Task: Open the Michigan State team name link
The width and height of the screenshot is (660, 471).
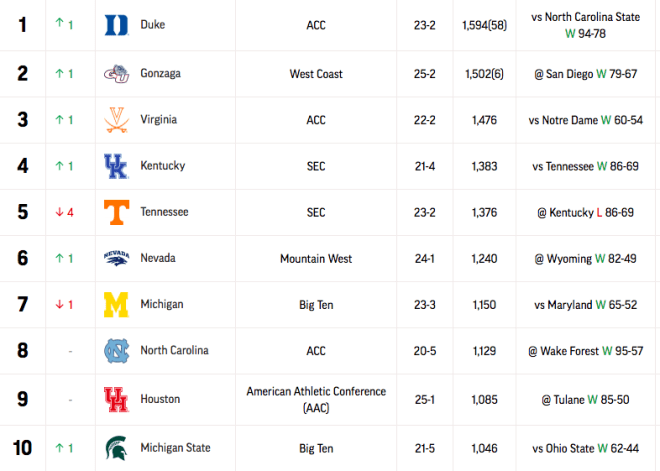Action: [175, 447]
